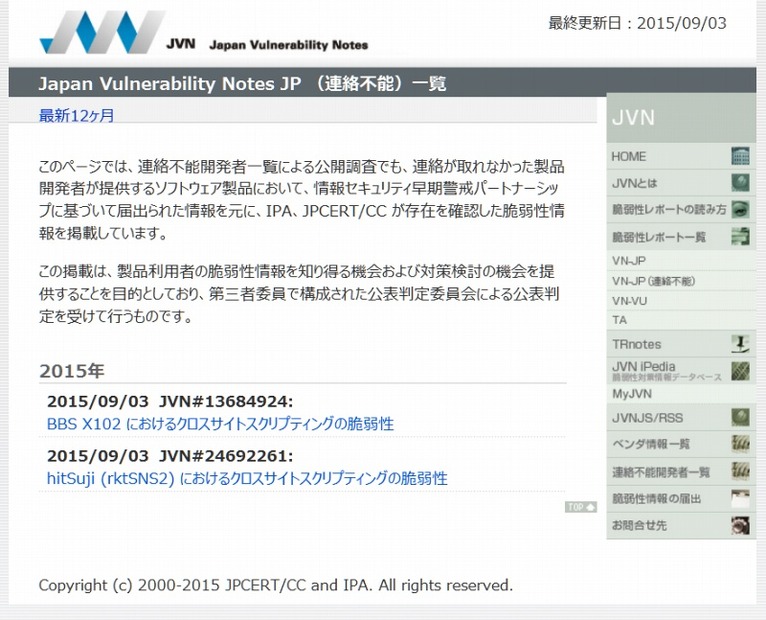Select VN-JP in sidebar

click(x=681, y=261)
